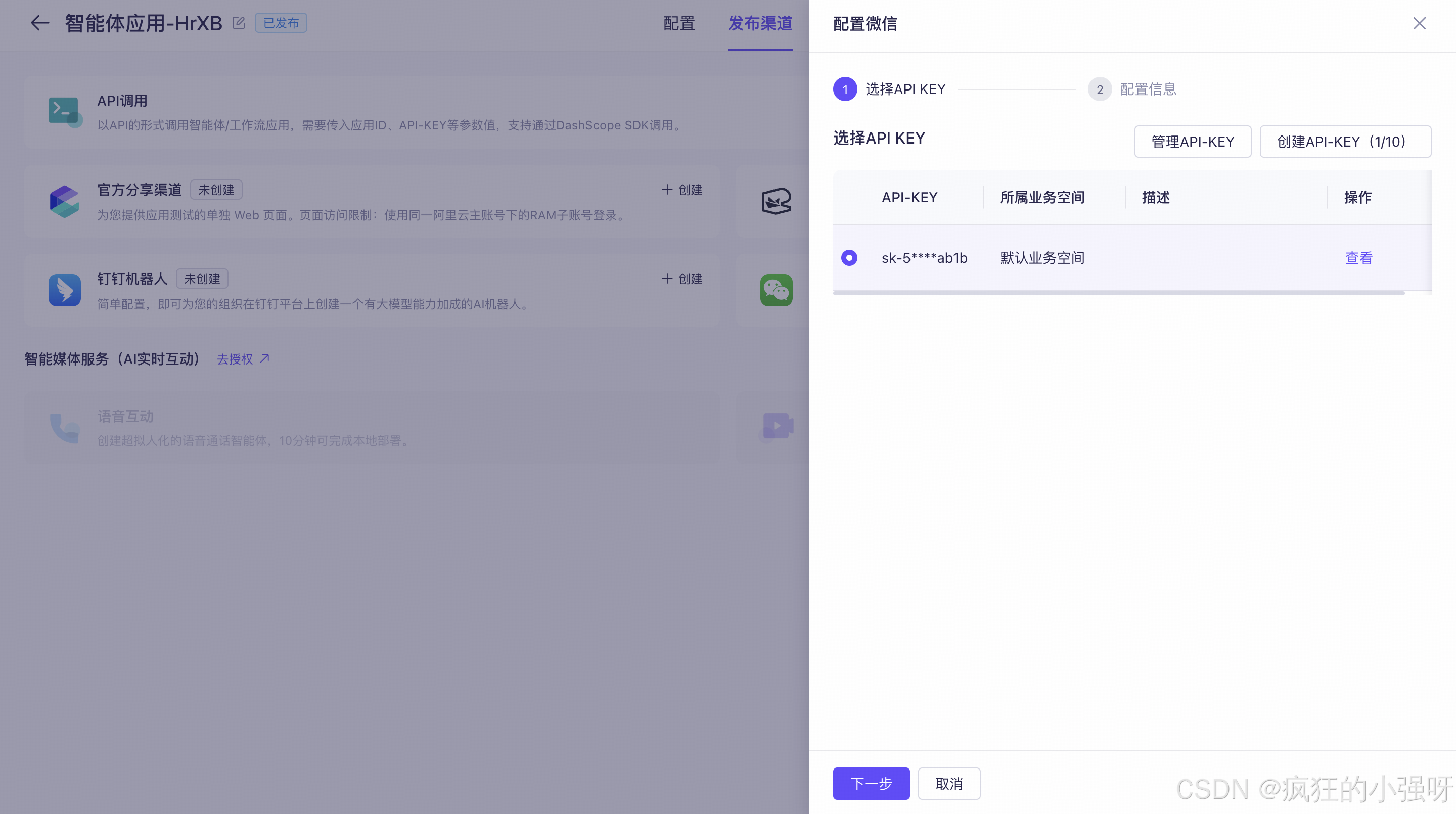Click the API调用 terminal icon
Screen dimensions: 1456x814
click(x=64, y=111)
